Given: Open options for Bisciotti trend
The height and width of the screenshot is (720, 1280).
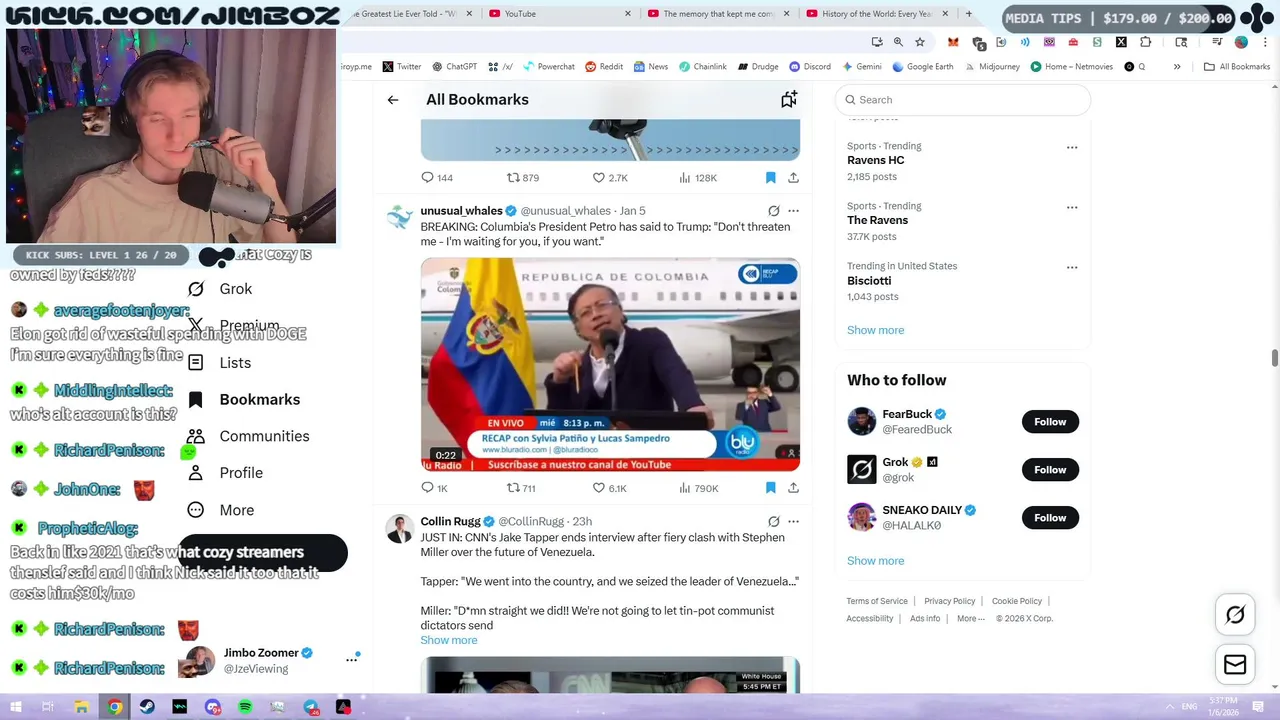Looking at the screenshot, I should tap(1072, 267).
